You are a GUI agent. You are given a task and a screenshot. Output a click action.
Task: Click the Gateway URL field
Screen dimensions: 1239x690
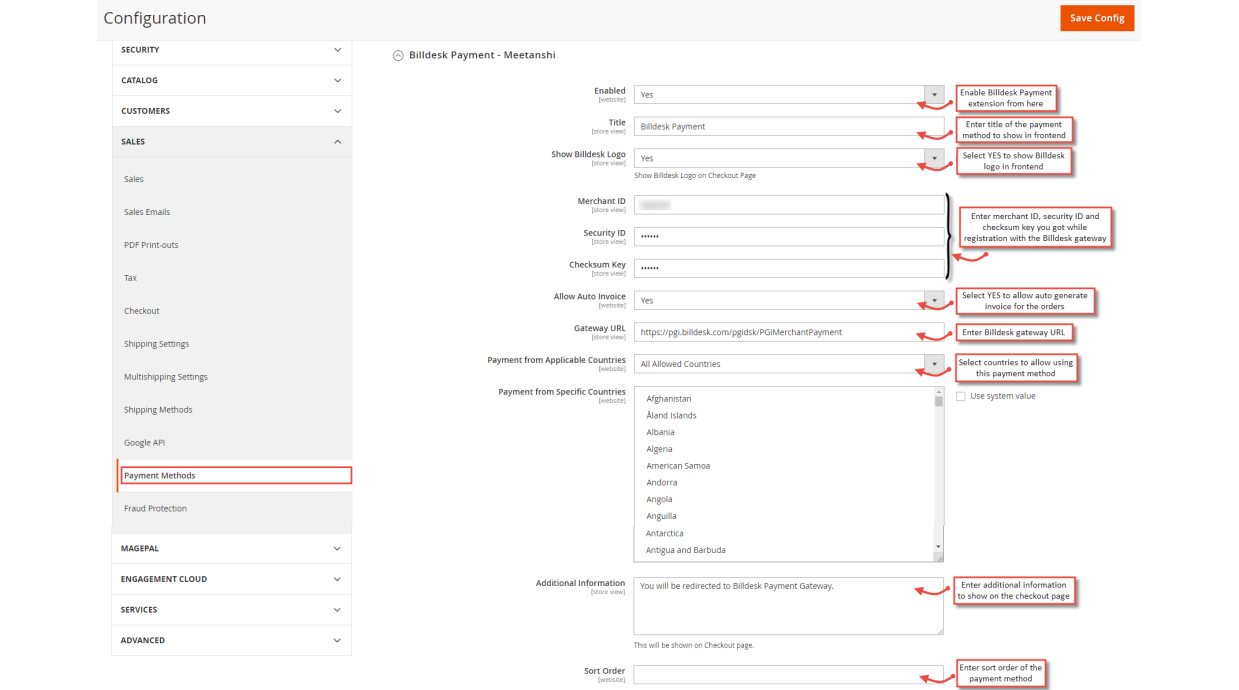tap(788, 332)
